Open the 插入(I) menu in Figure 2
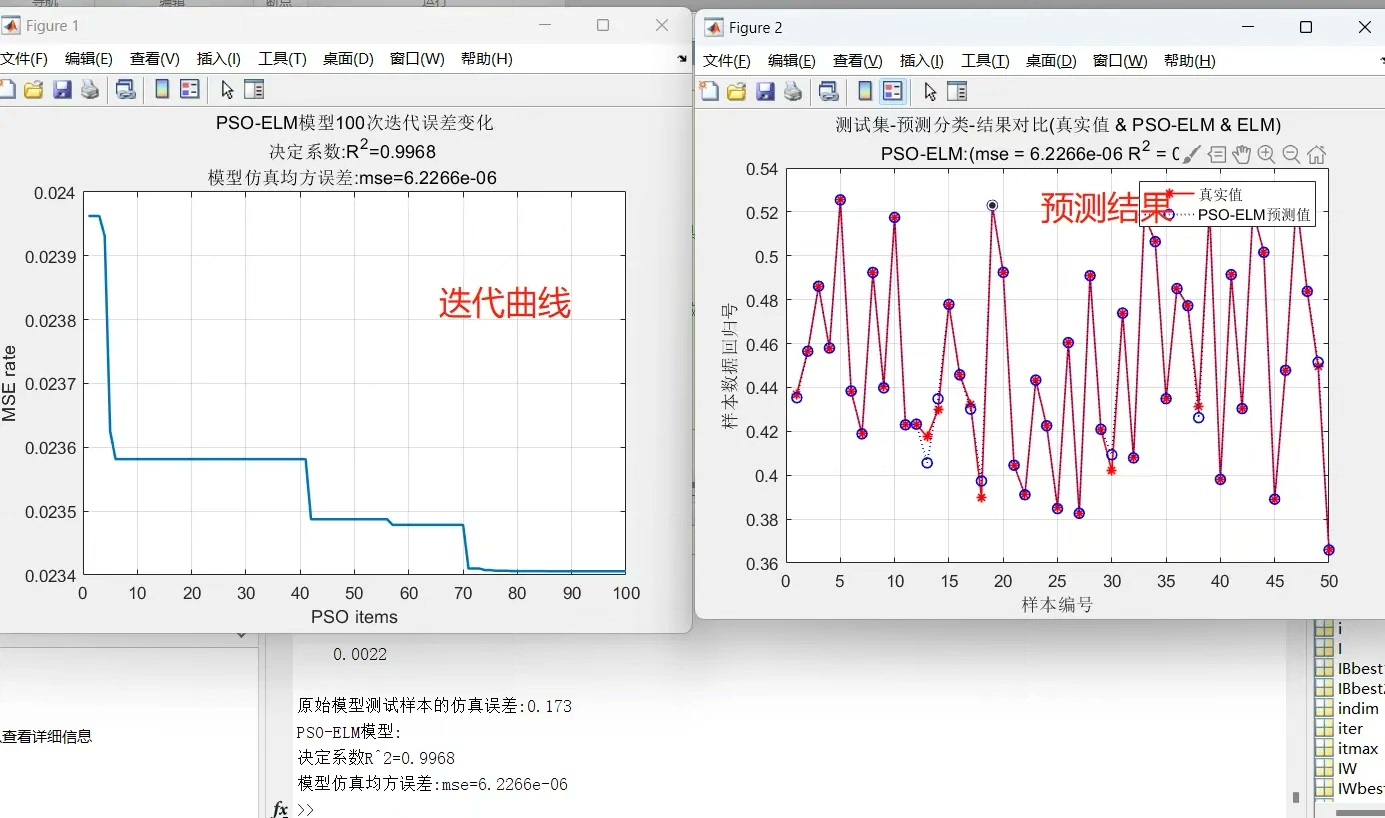This screenshot has width=1385, height=818. pos(921,60)
